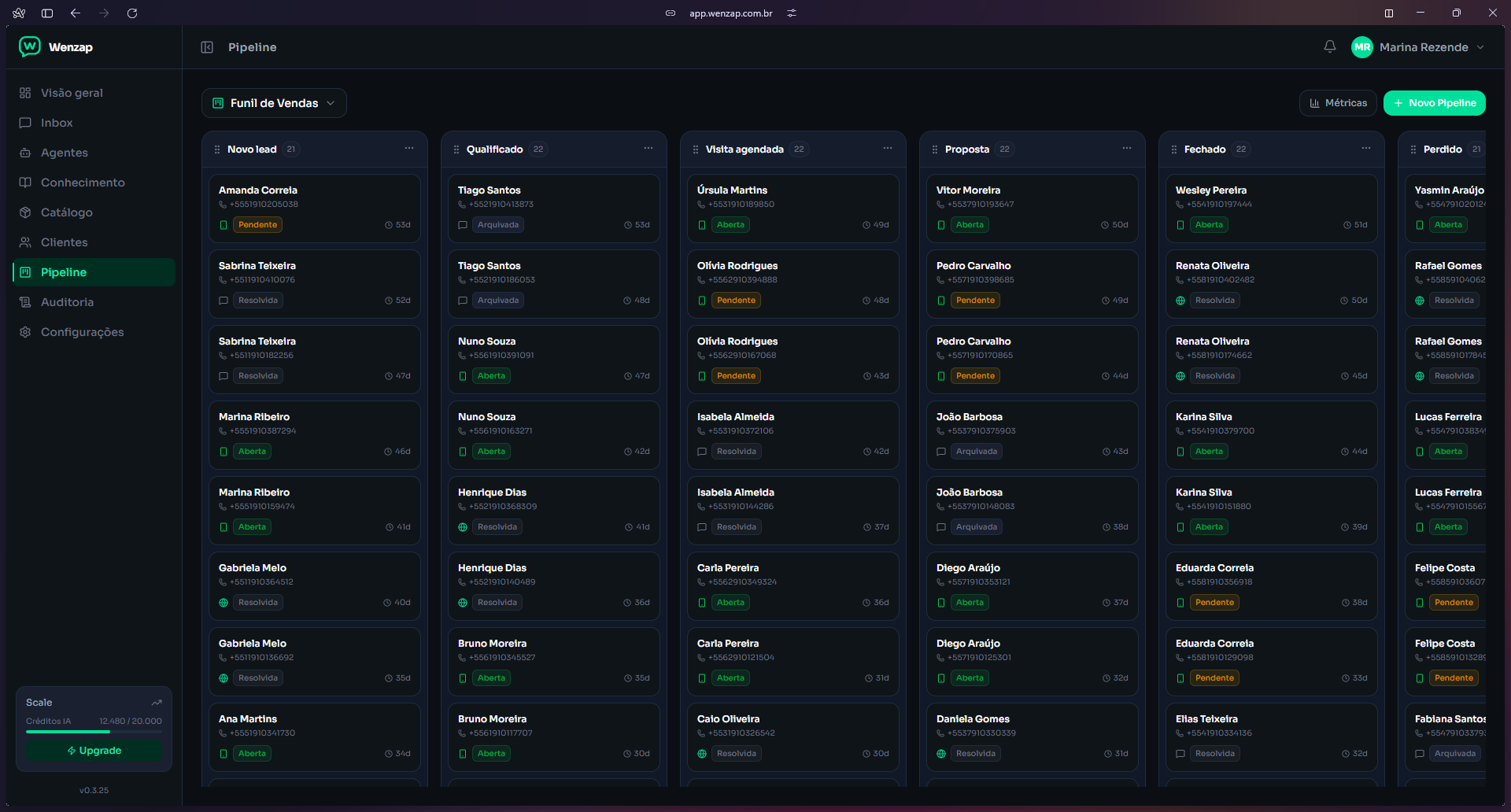
Task: Toggle browser sidebar panel icon
Action: tap(47, 13)
